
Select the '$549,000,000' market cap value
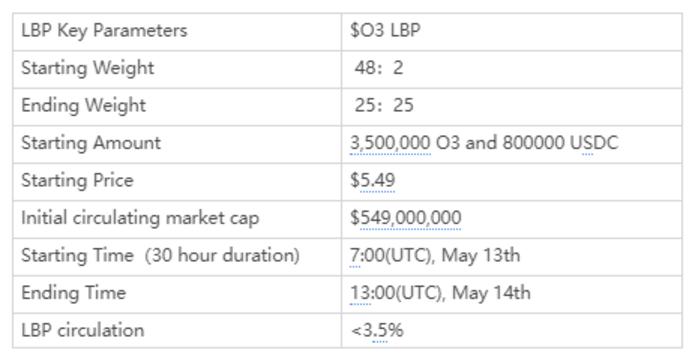[x=406, y=218]
